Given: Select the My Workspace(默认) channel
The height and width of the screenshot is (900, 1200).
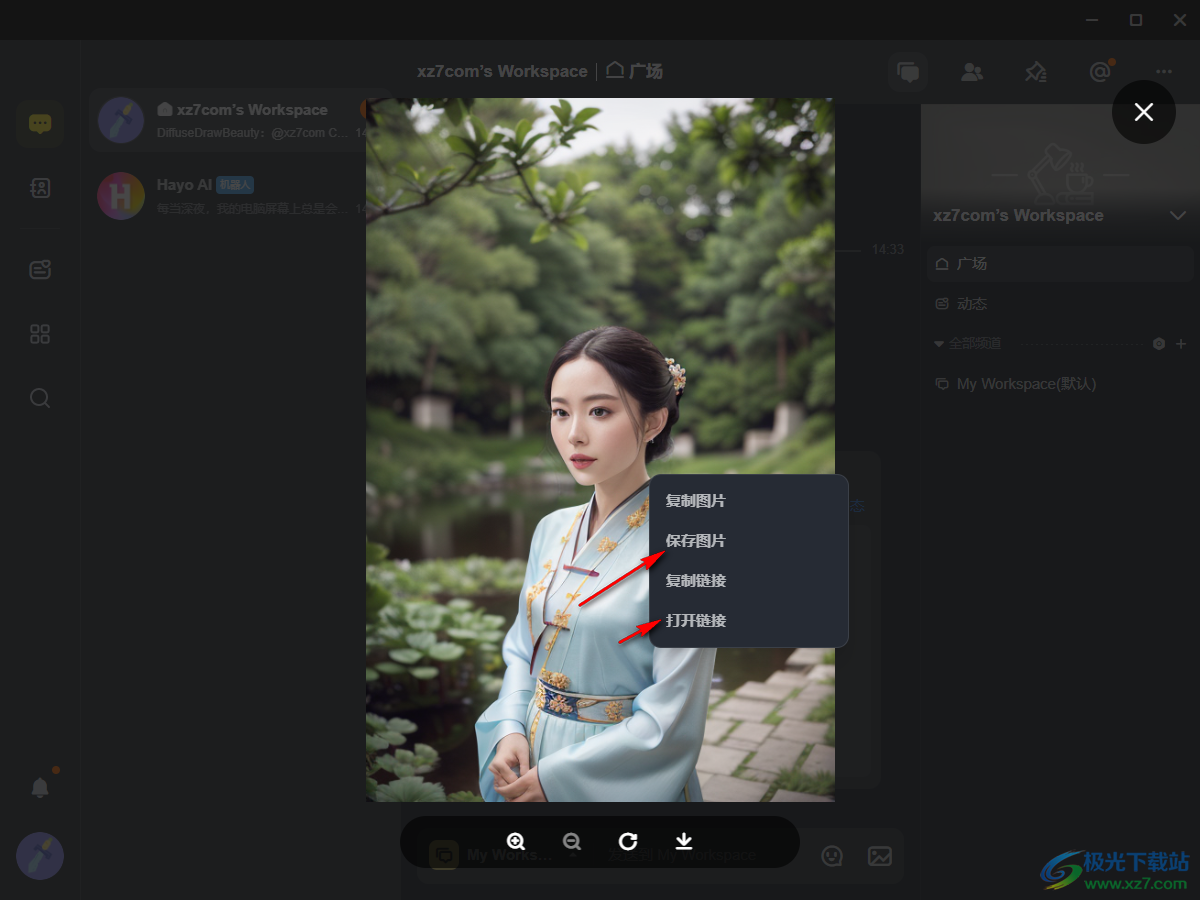Looking at the screenshot, I should click(x=1060, y=384).
